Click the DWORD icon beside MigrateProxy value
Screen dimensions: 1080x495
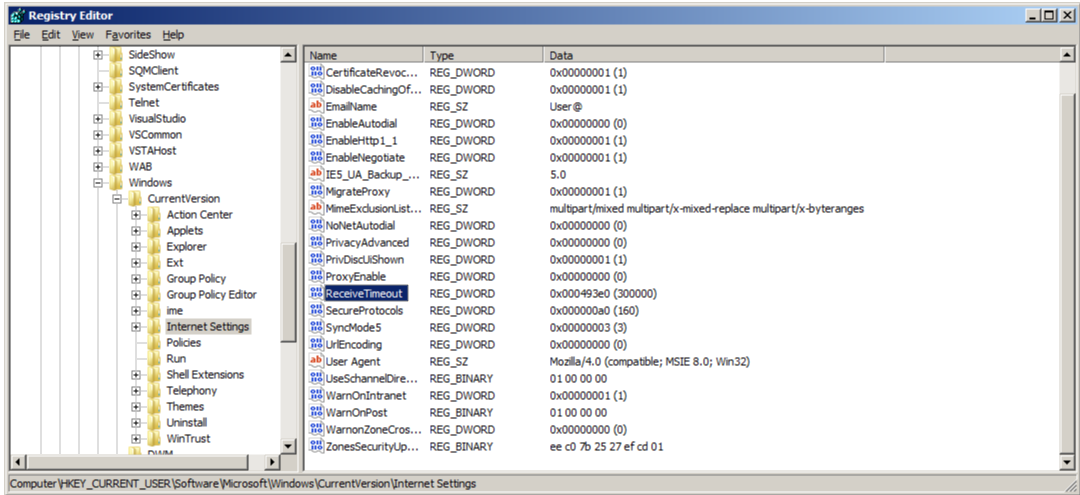(316, 191)
